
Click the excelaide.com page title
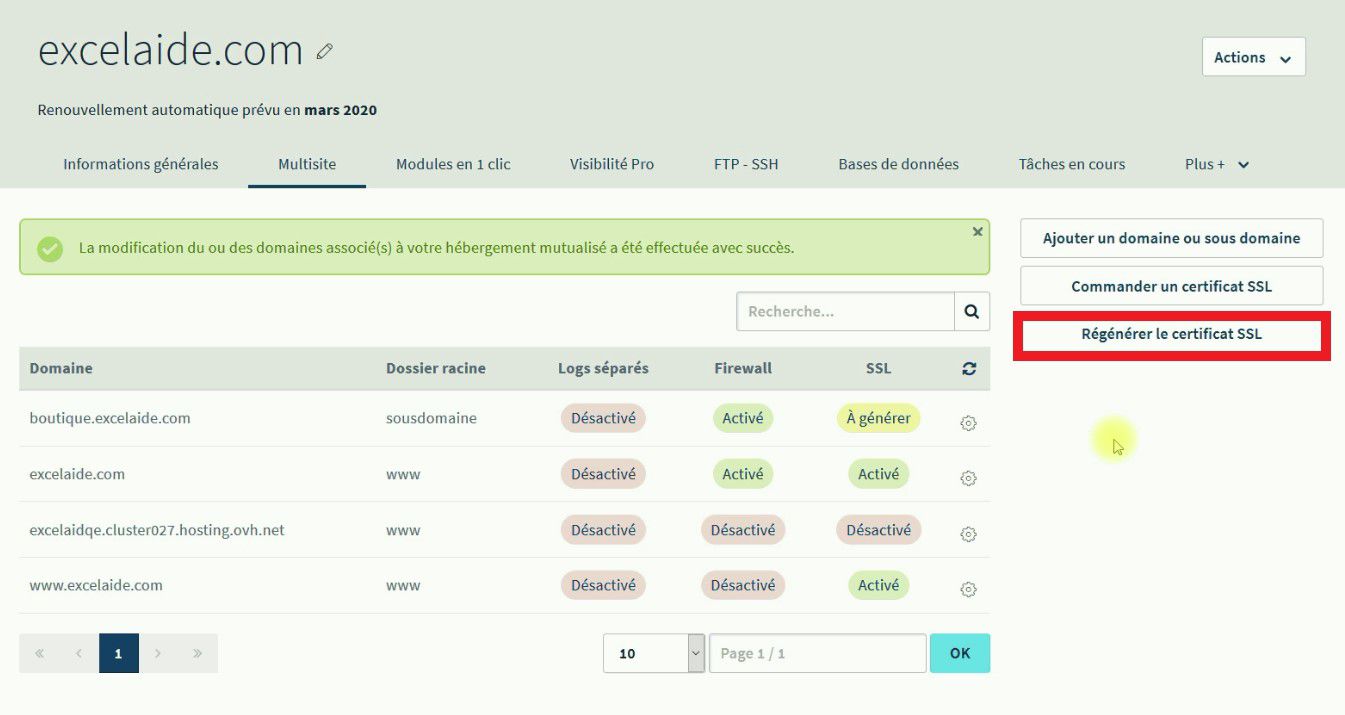170,50
